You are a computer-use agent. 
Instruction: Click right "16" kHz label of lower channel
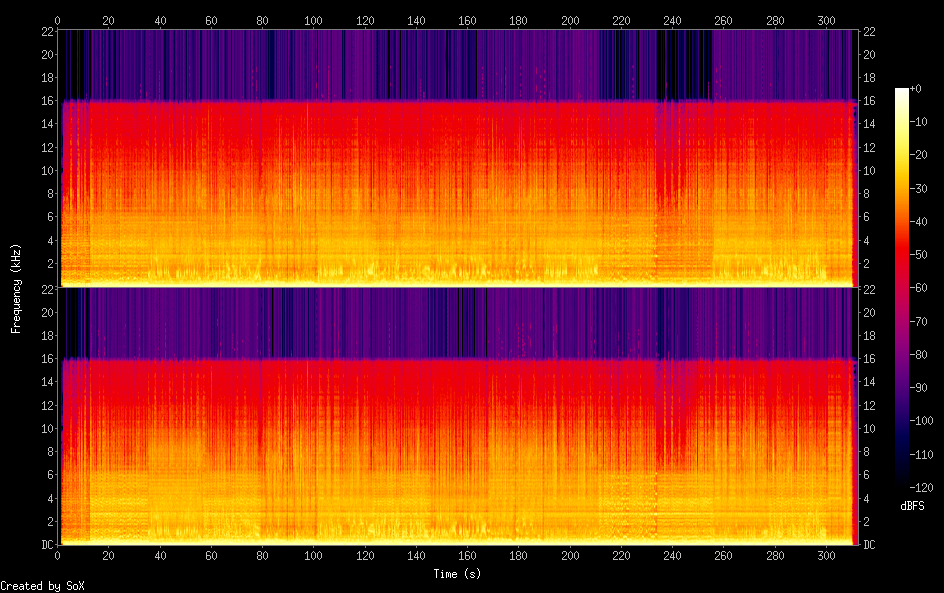click(x=869, y=359)
